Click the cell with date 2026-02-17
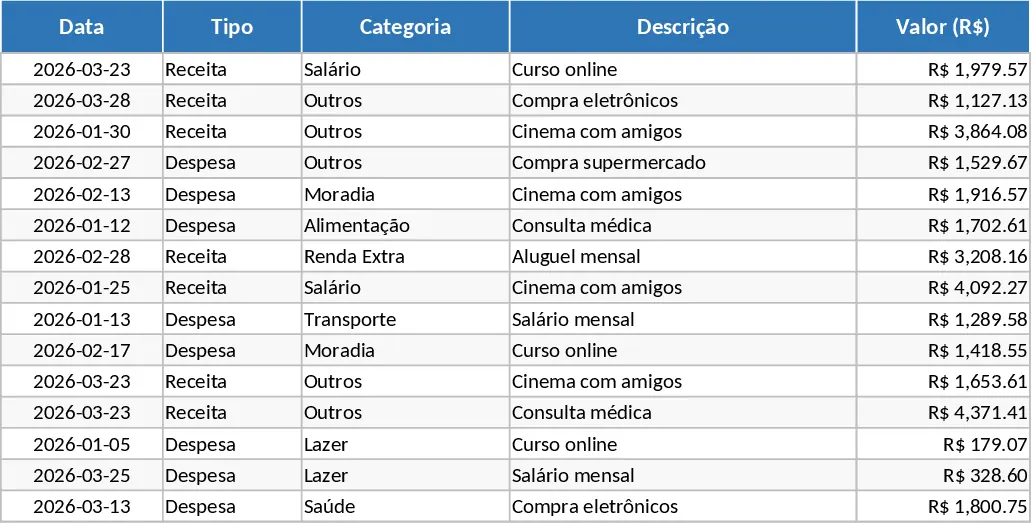 coord(82,351)
